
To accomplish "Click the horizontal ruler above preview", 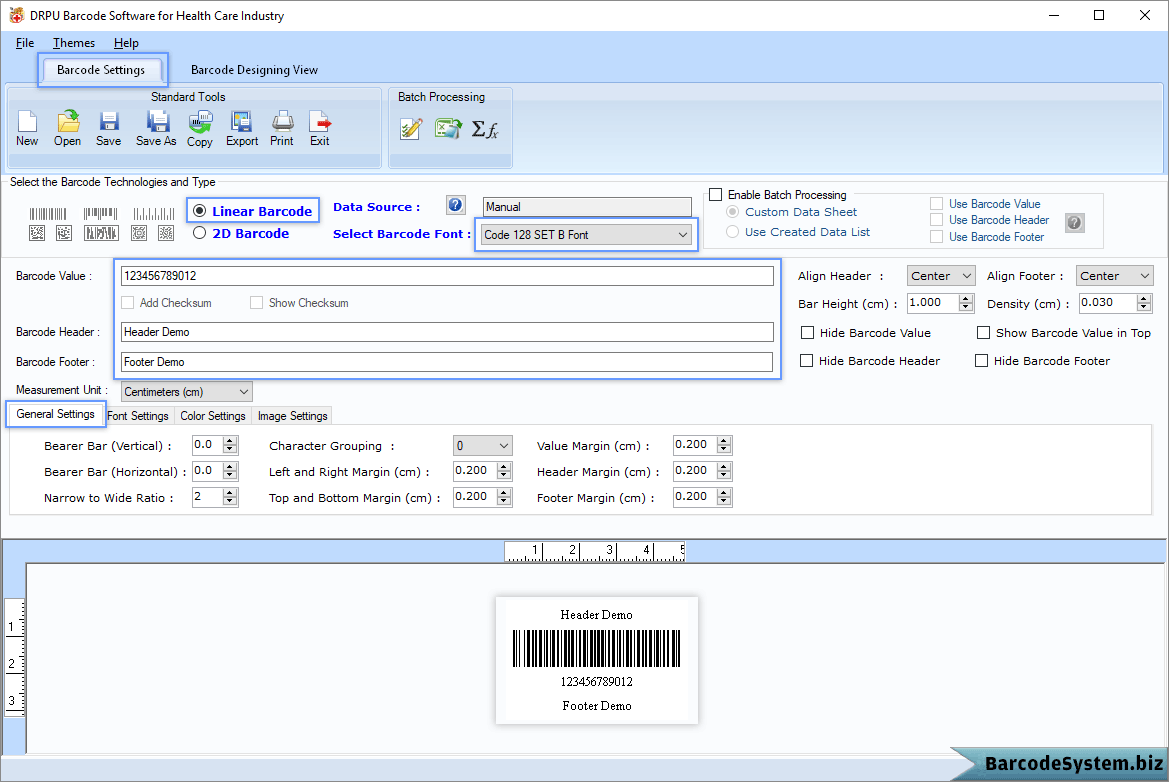I will (595, 552).
